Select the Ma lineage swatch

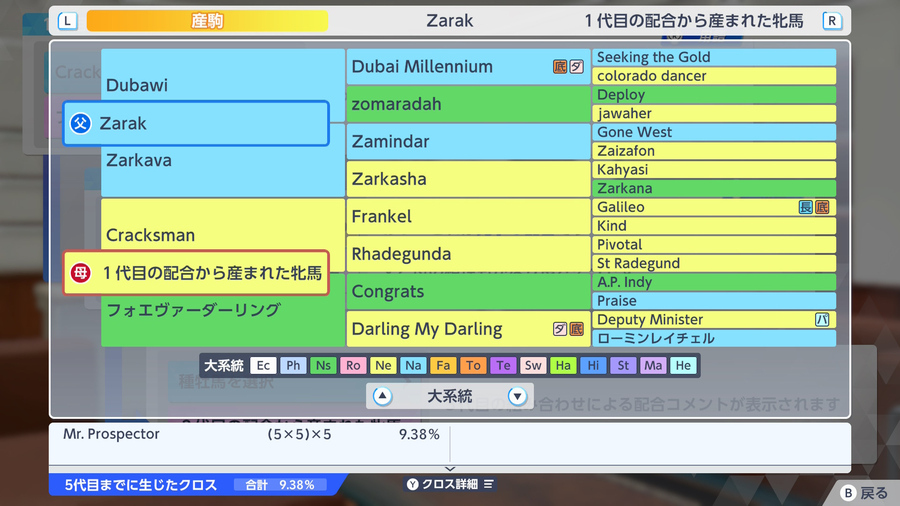click(x=653, y=365)
